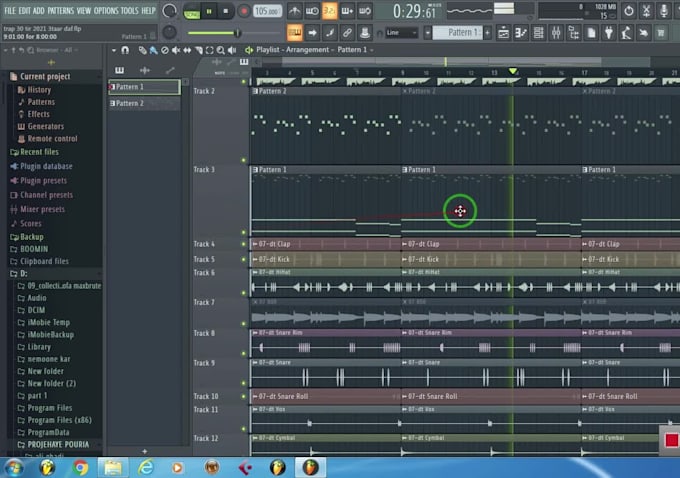
Task: Mute Track 4 via green dot
Action: click(243, 244)
